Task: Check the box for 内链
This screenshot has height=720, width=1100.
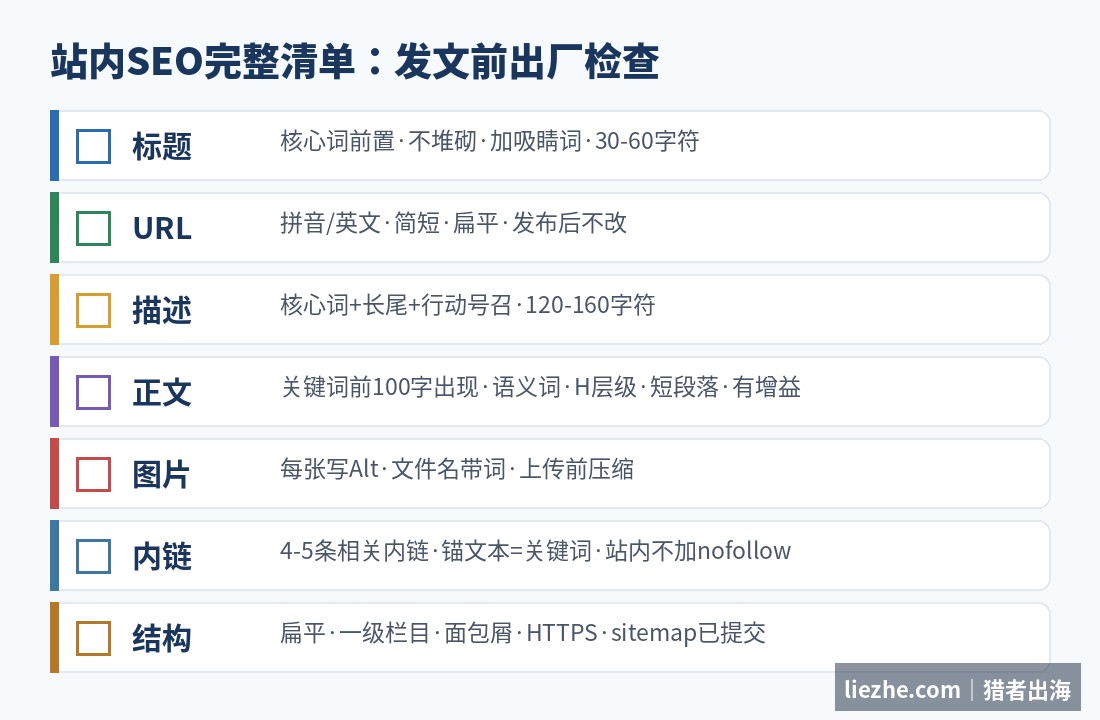Action: (x=93, y=556)
